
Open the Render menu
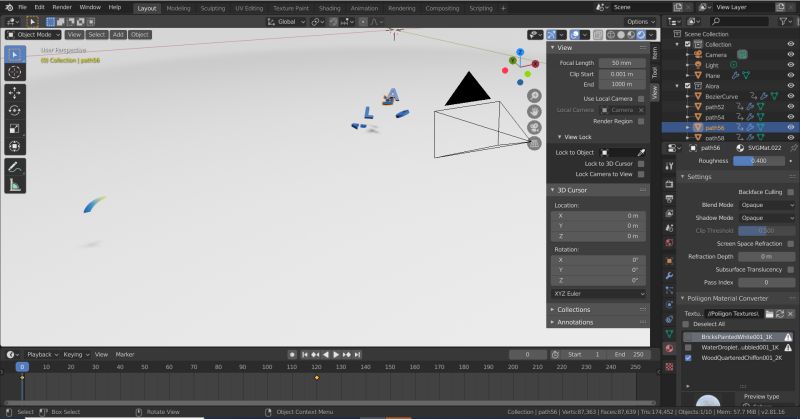(62, 7)
